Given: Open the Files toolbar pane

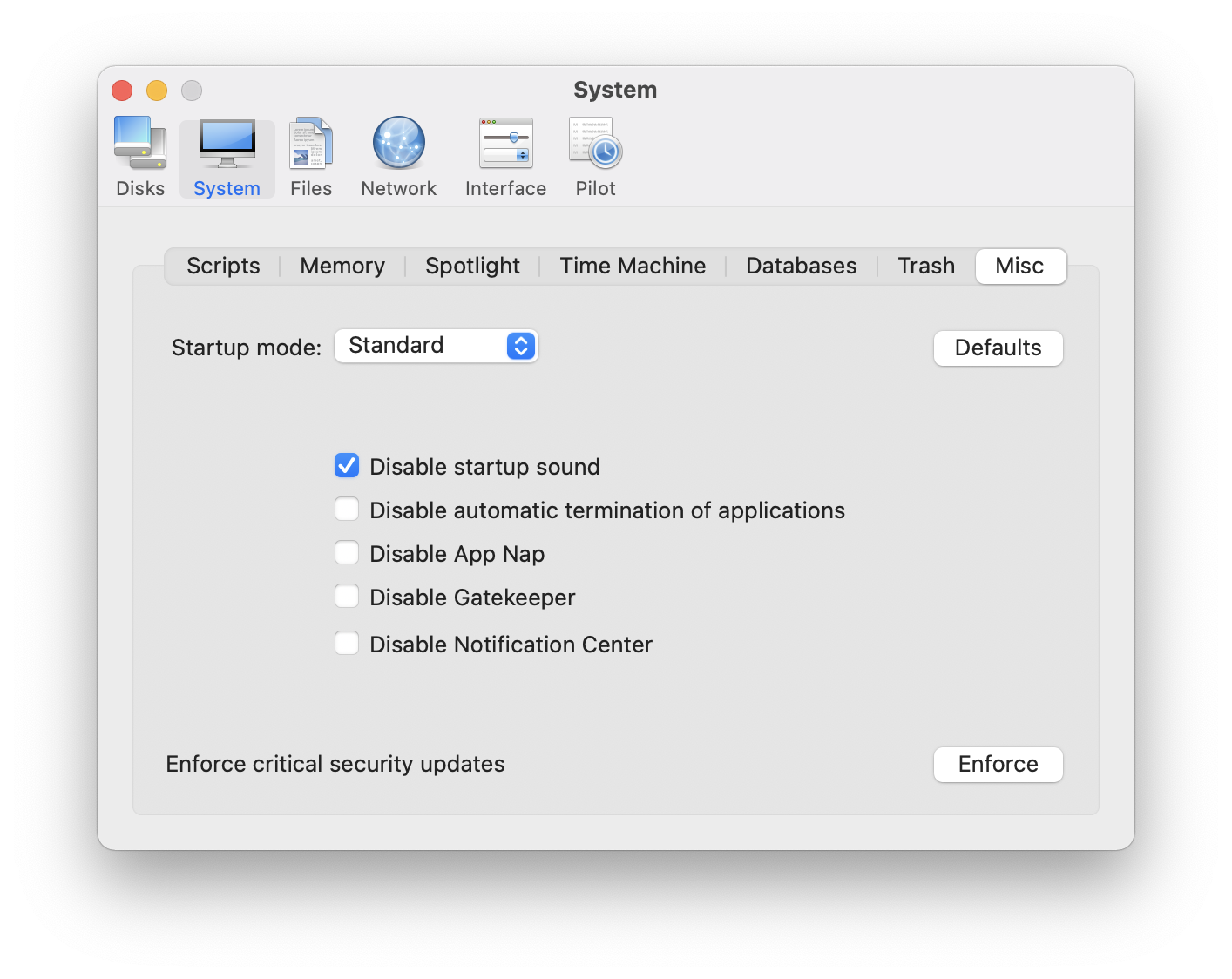Looking at the screenshot, I should click(x=311, y=158).
